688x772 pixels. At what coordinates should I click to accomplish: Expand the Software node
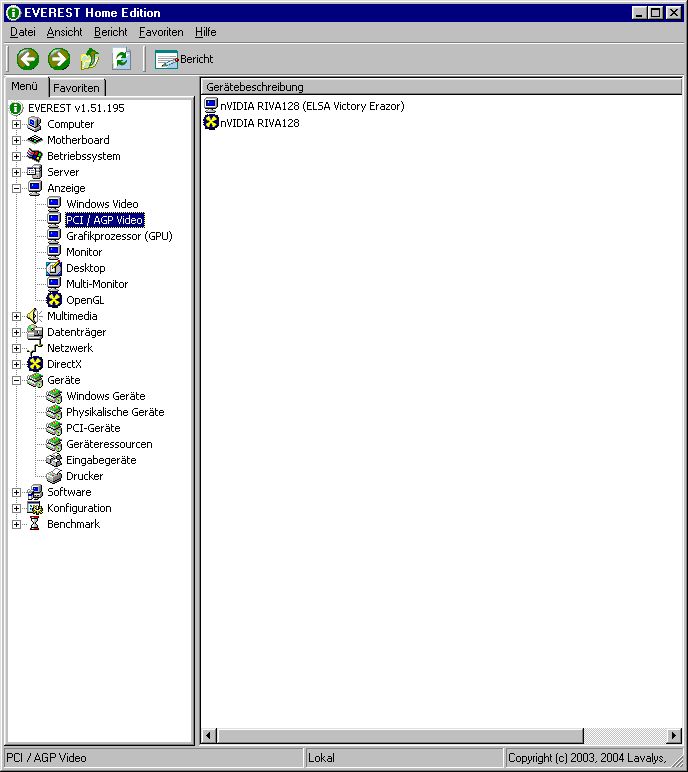point(16,492)
